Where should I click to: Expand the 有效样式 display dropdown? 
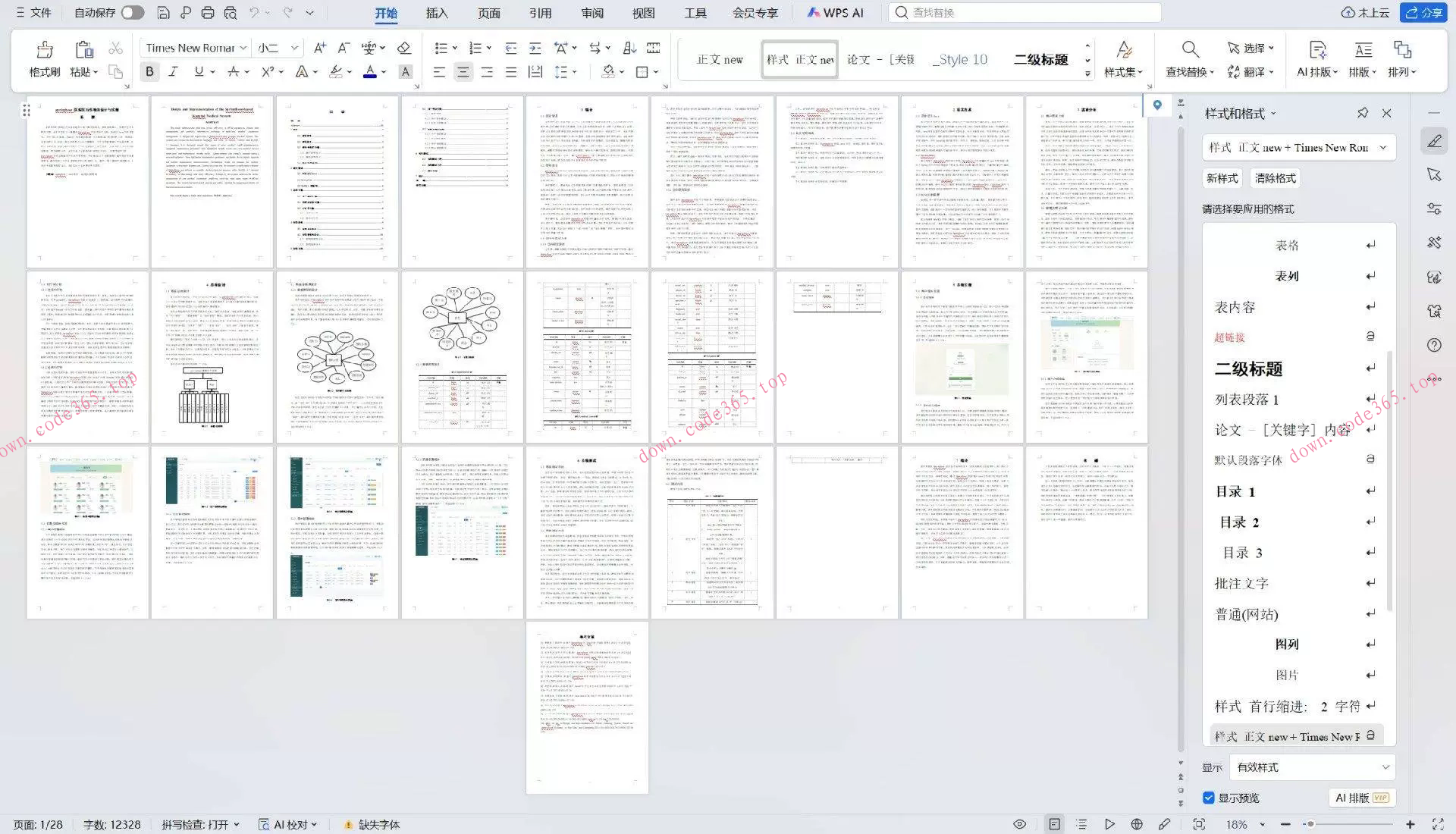pyautogui.click(x=1385, y=767)
